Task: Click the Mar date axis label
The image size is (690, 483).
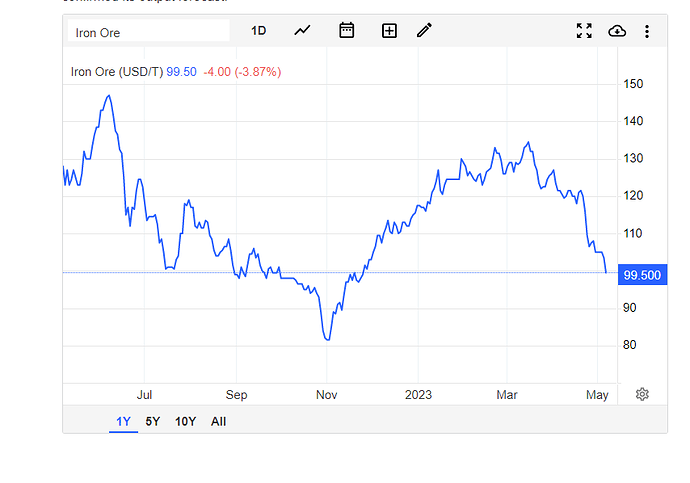Action: (507, 395)
